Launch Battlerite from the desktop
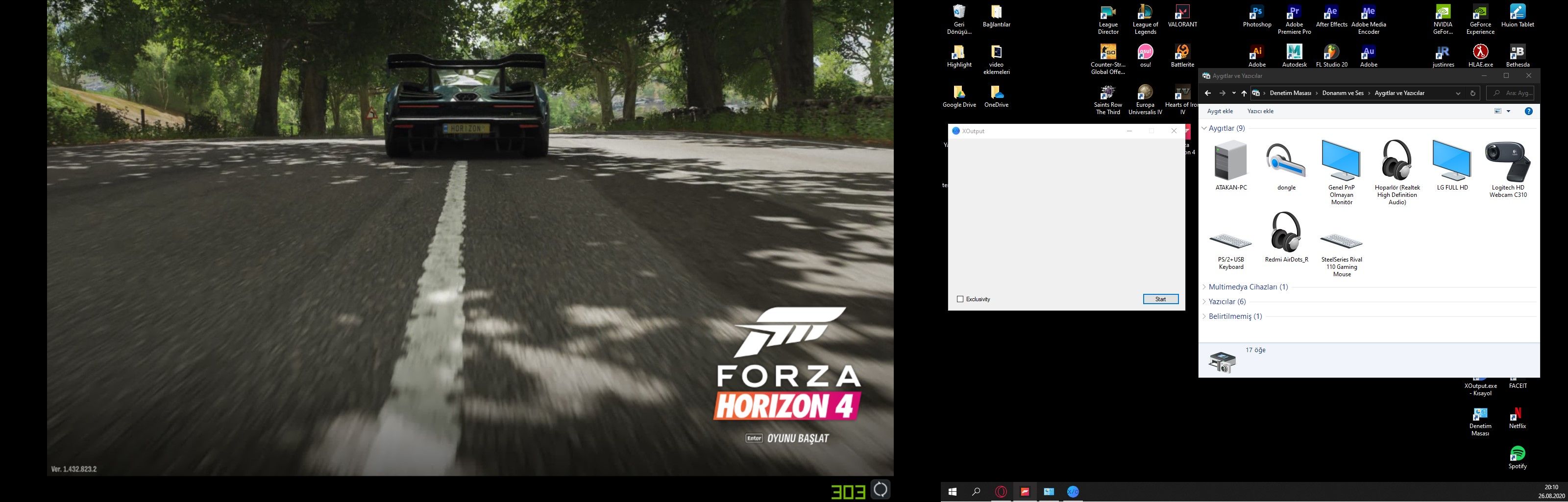The width and height of the screenshot is (1568, 502). [x=1182, y=56]
